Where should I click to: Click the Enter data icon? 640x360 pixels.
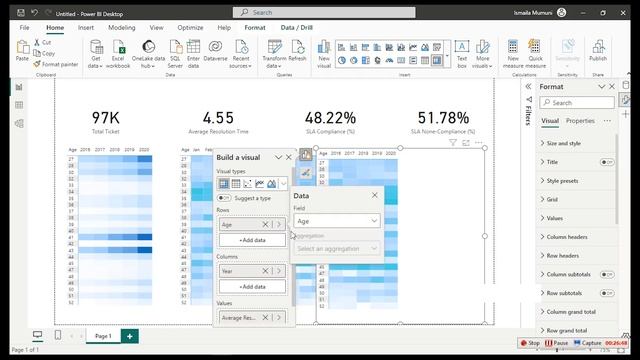point(193,54)
